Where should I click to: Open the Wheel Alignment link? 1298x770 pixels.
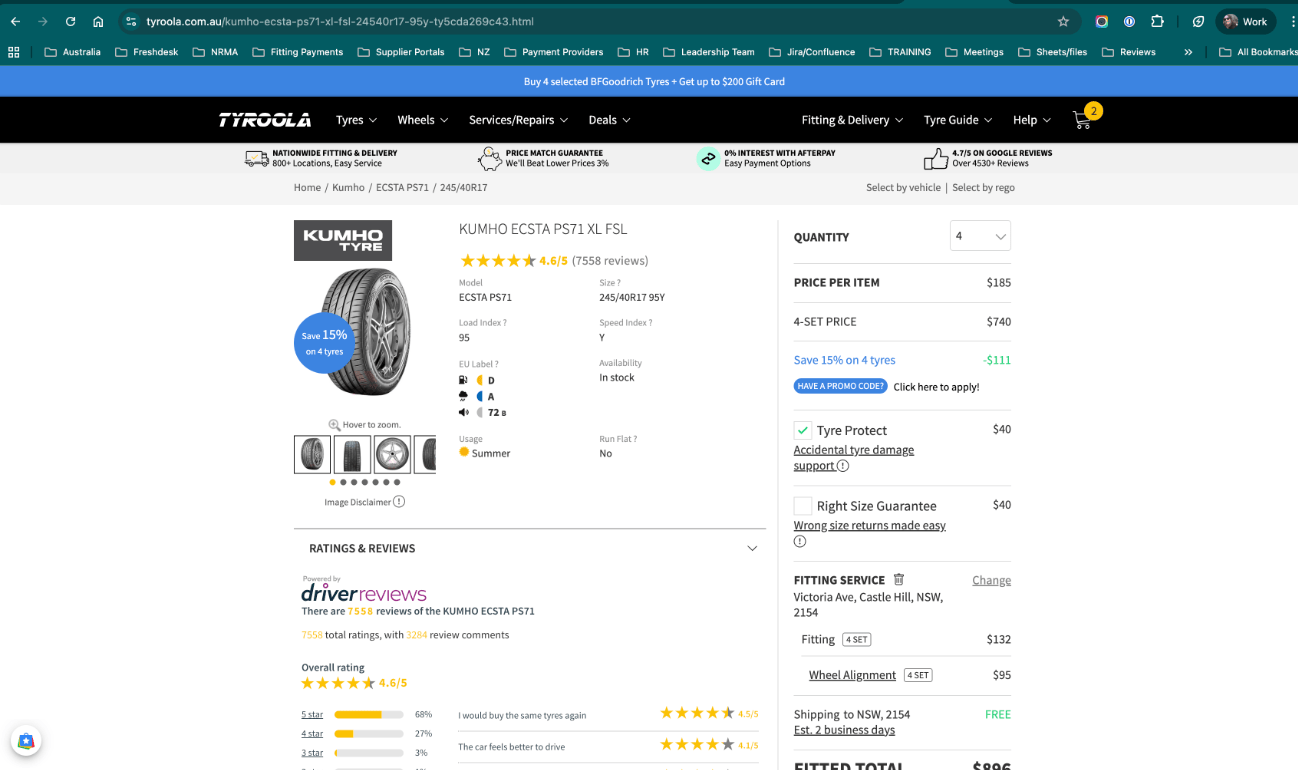click(852, 675)
